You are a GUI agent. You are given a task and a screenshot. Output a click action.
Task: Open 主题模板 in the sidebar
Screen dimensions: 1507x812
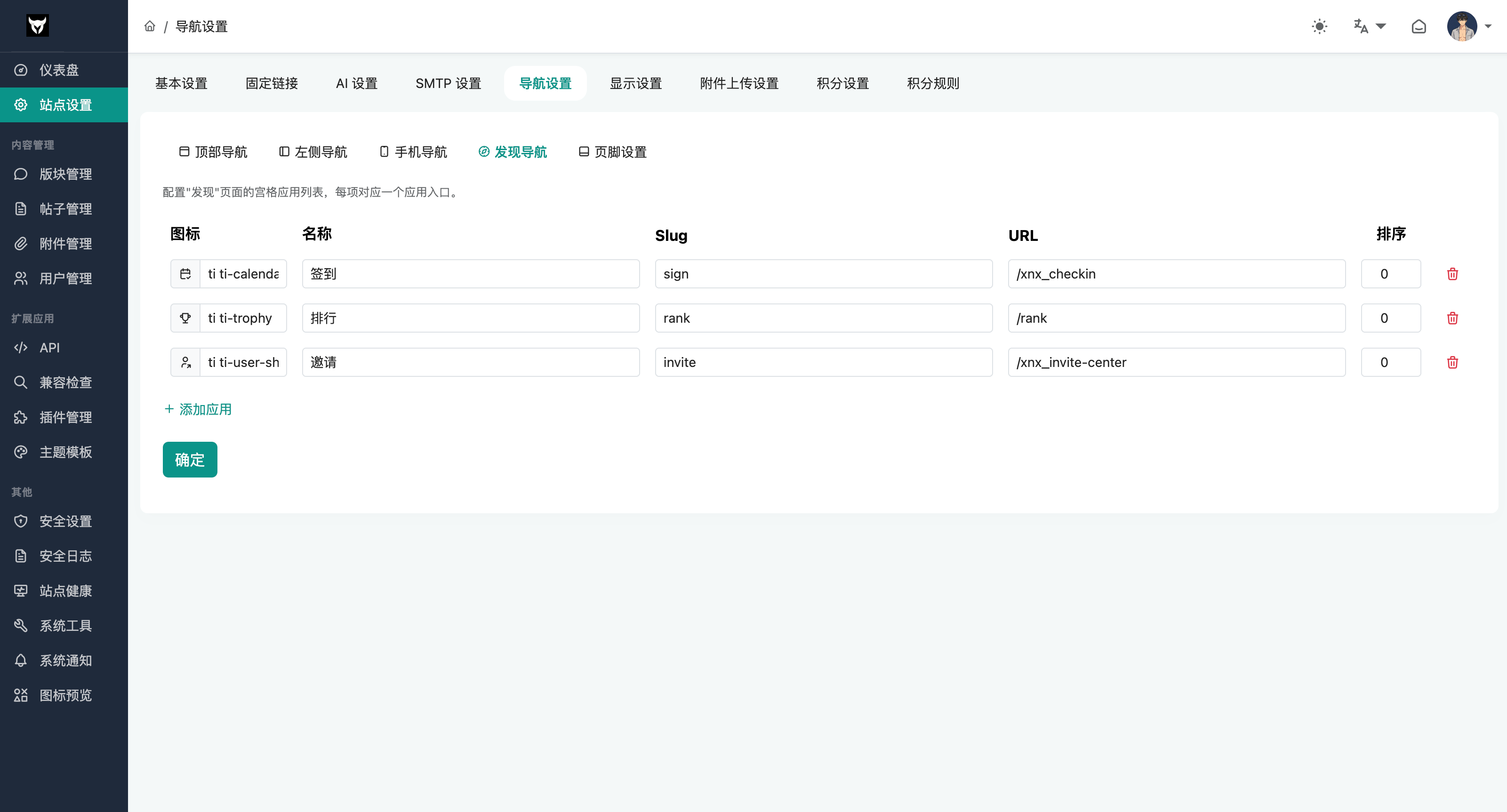[x=64, y=452]
